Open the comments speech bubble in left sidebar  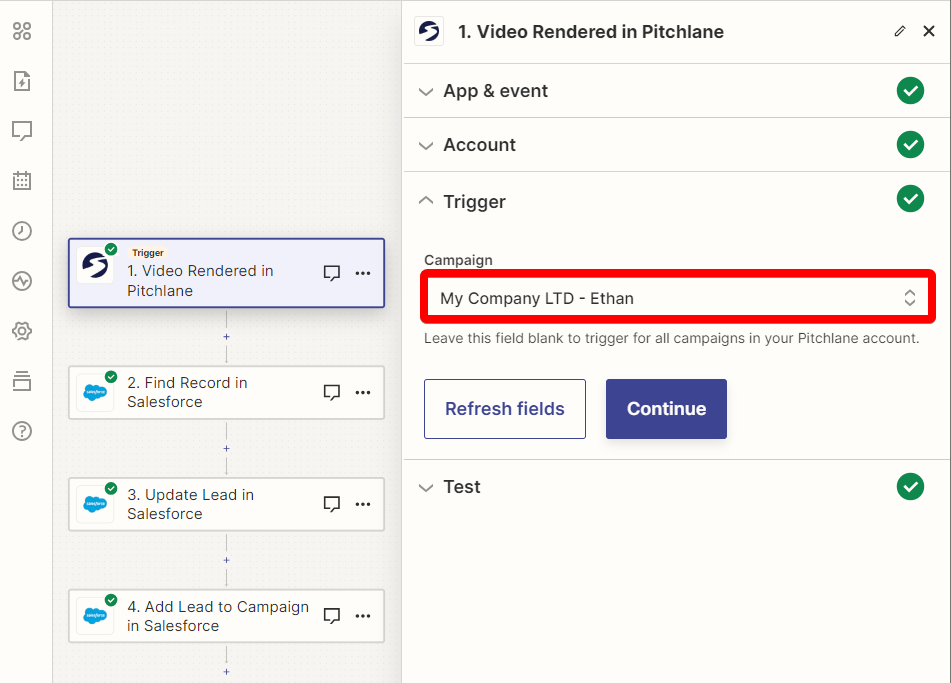(22, 130)
